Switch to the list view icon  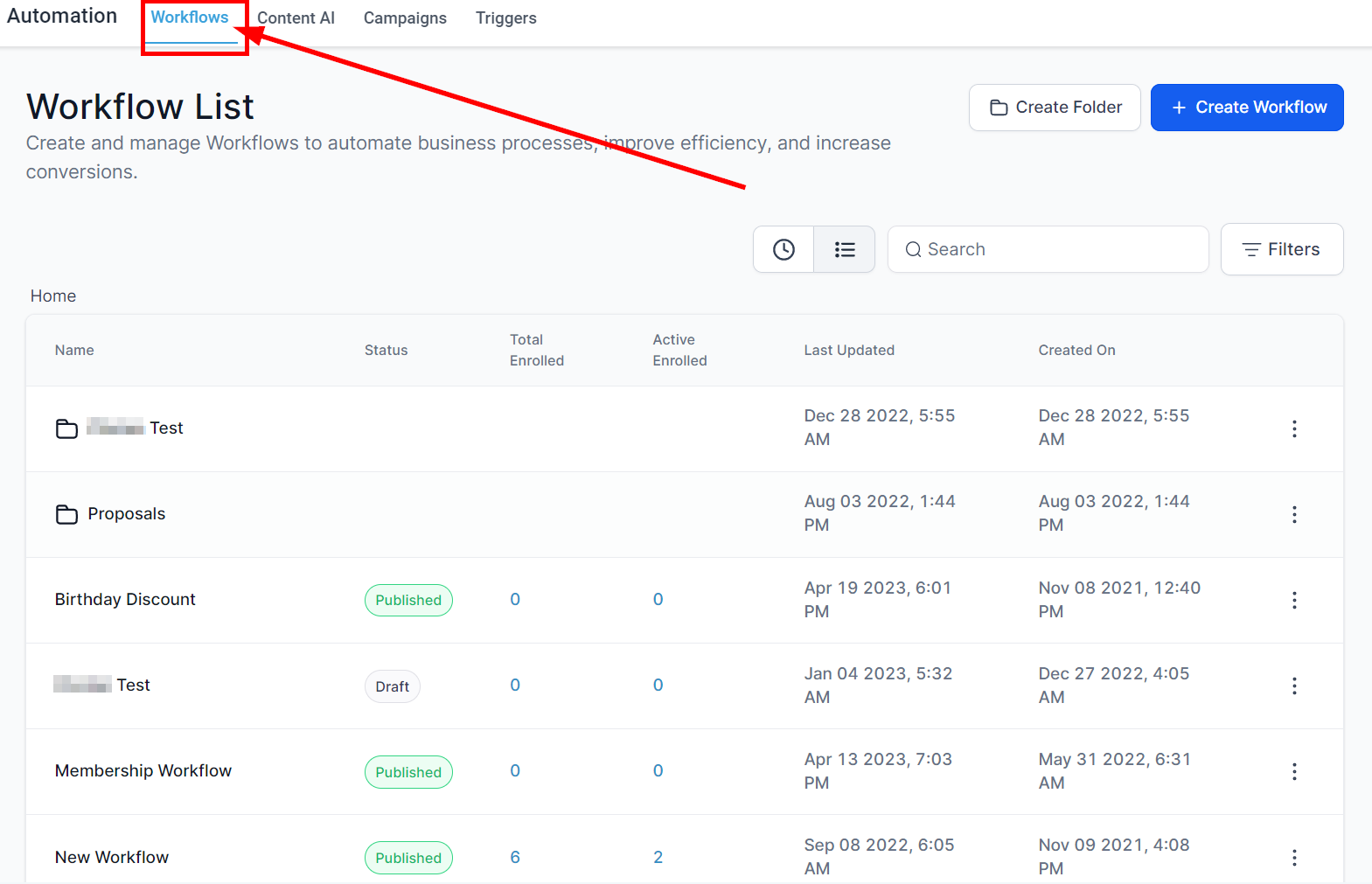(844, 250)
